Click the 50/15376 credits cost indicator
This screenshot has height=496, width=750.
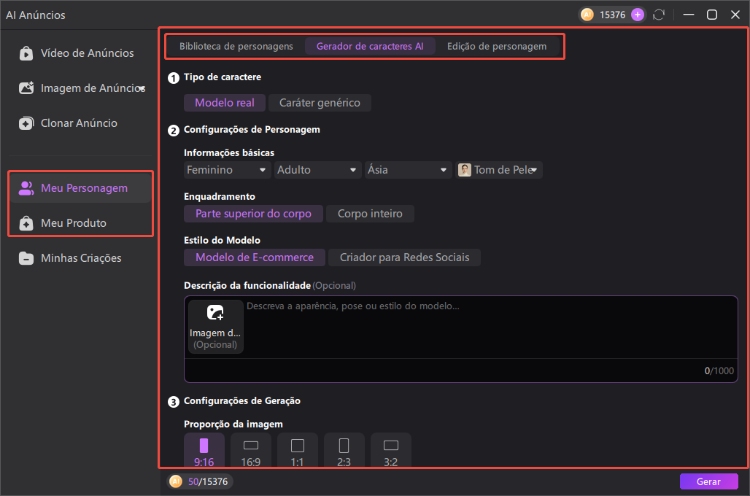(200, 482)
